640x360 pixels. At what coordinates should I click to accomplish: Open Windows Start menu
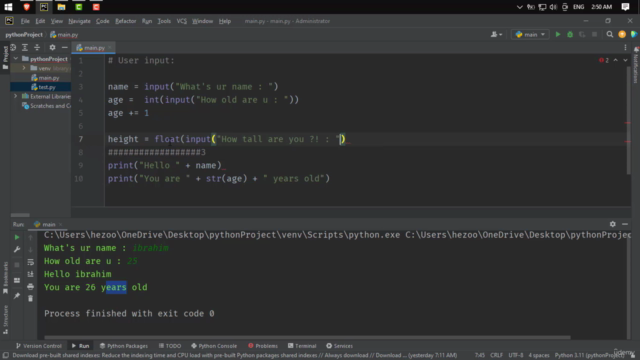pos(8,7)
